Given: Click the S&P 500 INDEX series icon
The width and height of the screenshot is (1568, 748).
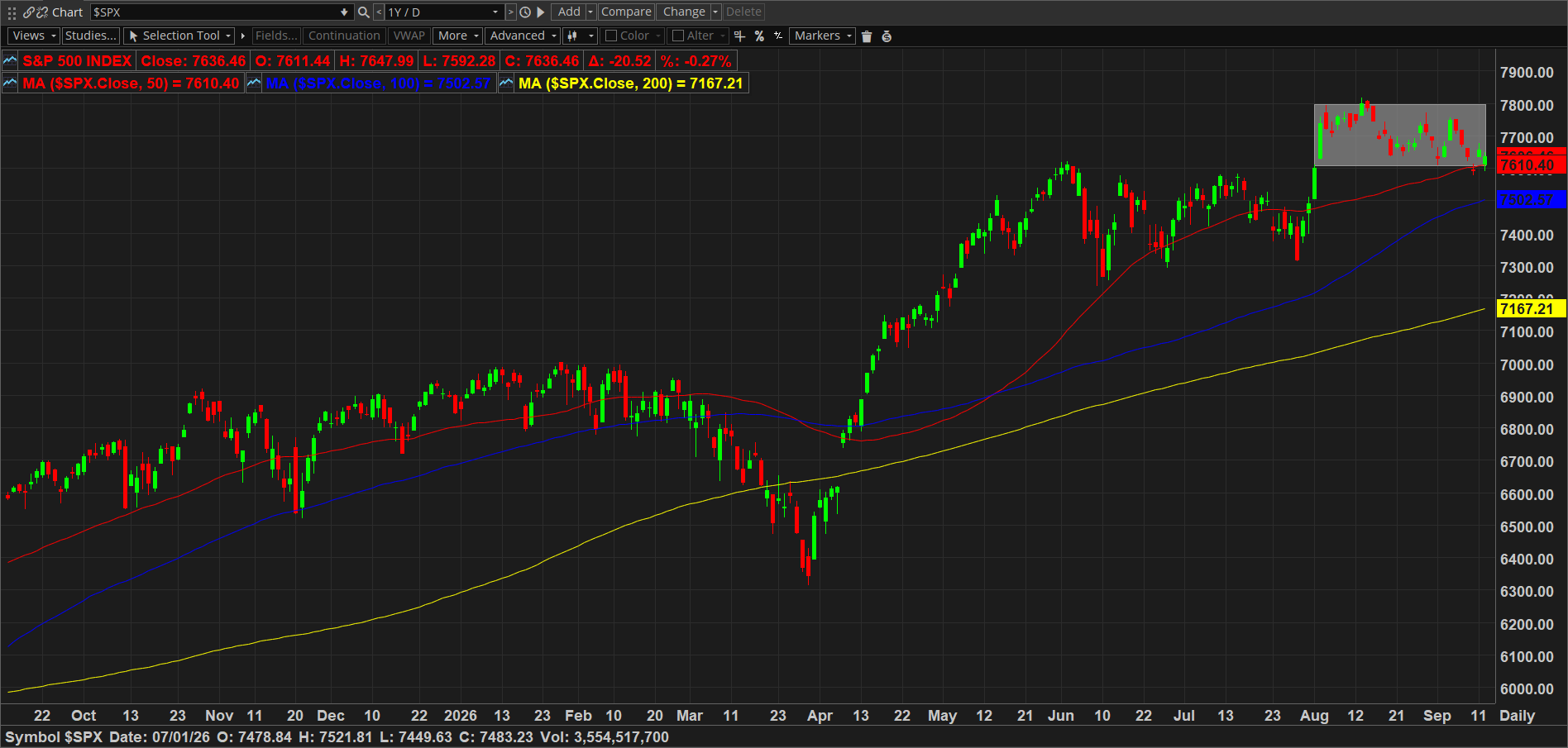Looking at the screenshot, I should pyautogui.click(x=10, y=61).
